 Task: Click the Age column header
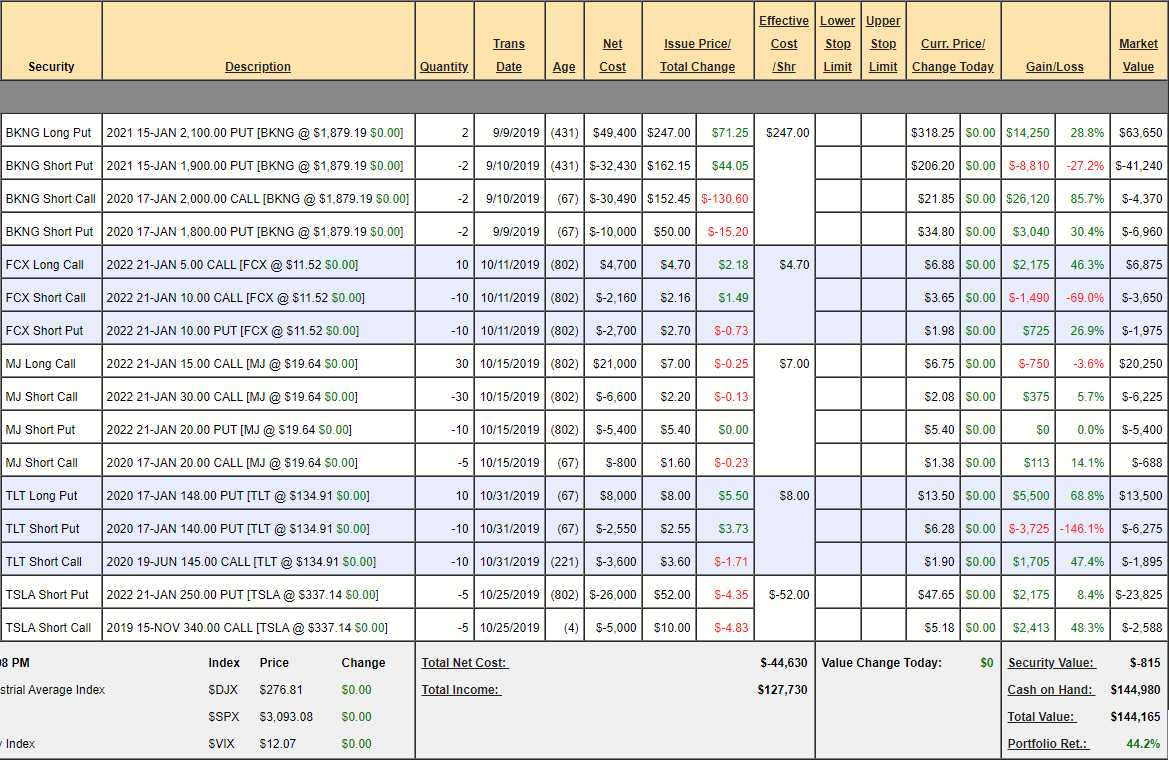pyautogui.click(x=564, y=67)
